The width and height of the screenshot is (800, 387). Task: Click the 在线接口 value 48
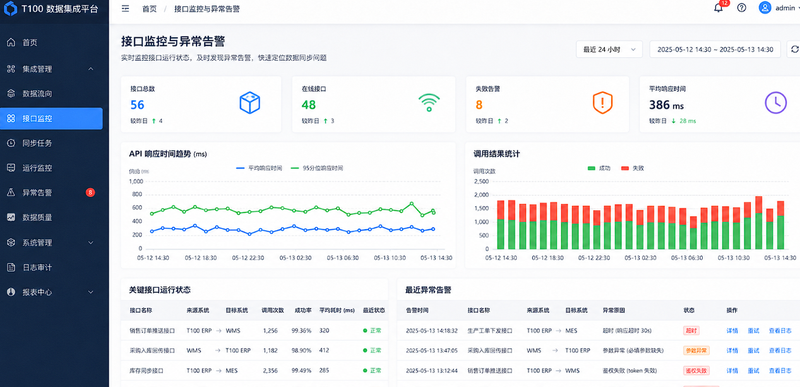309,105
